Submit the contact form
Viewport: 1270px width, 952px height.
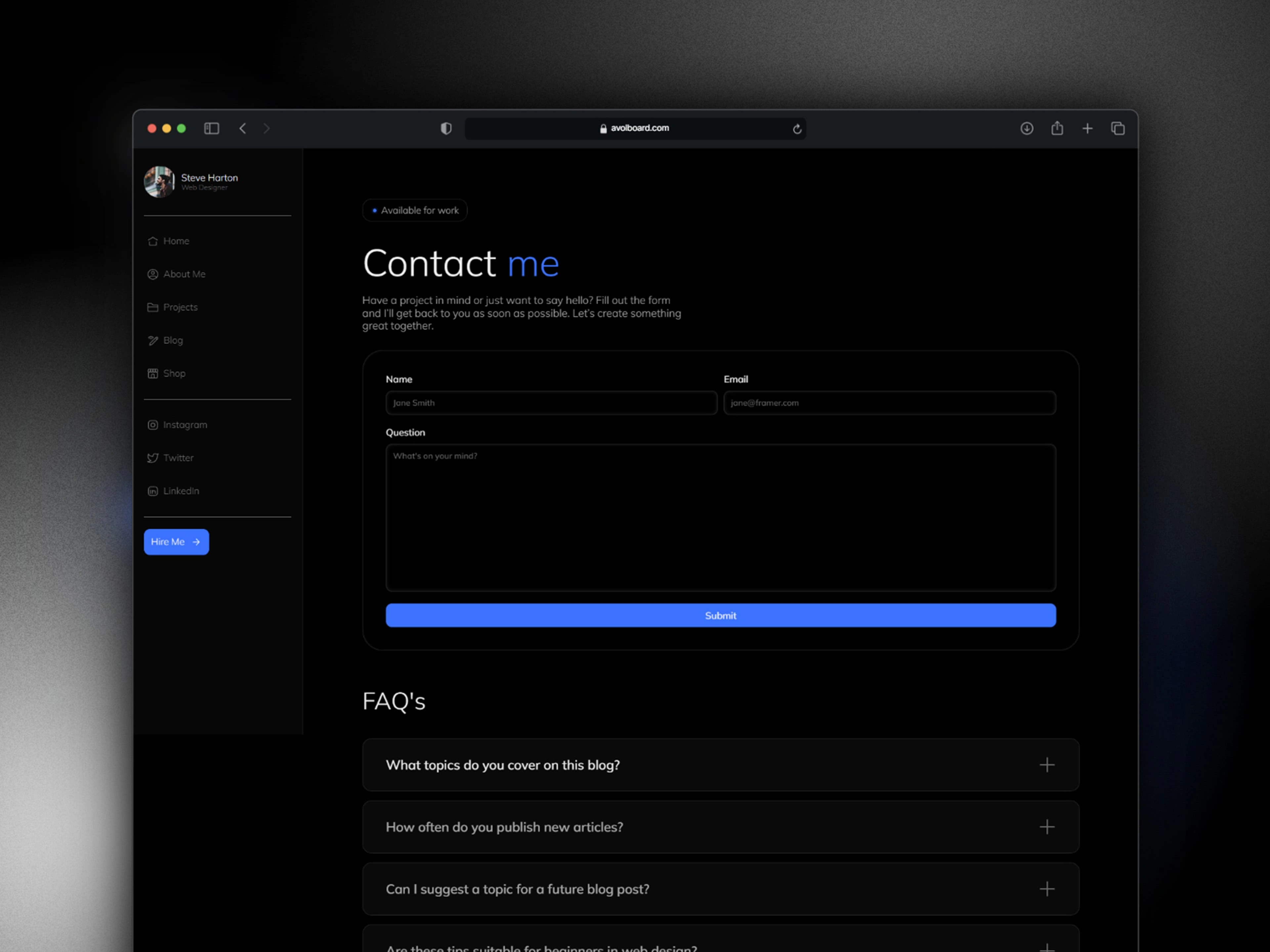pyautogui.click(x=721, y=615)
